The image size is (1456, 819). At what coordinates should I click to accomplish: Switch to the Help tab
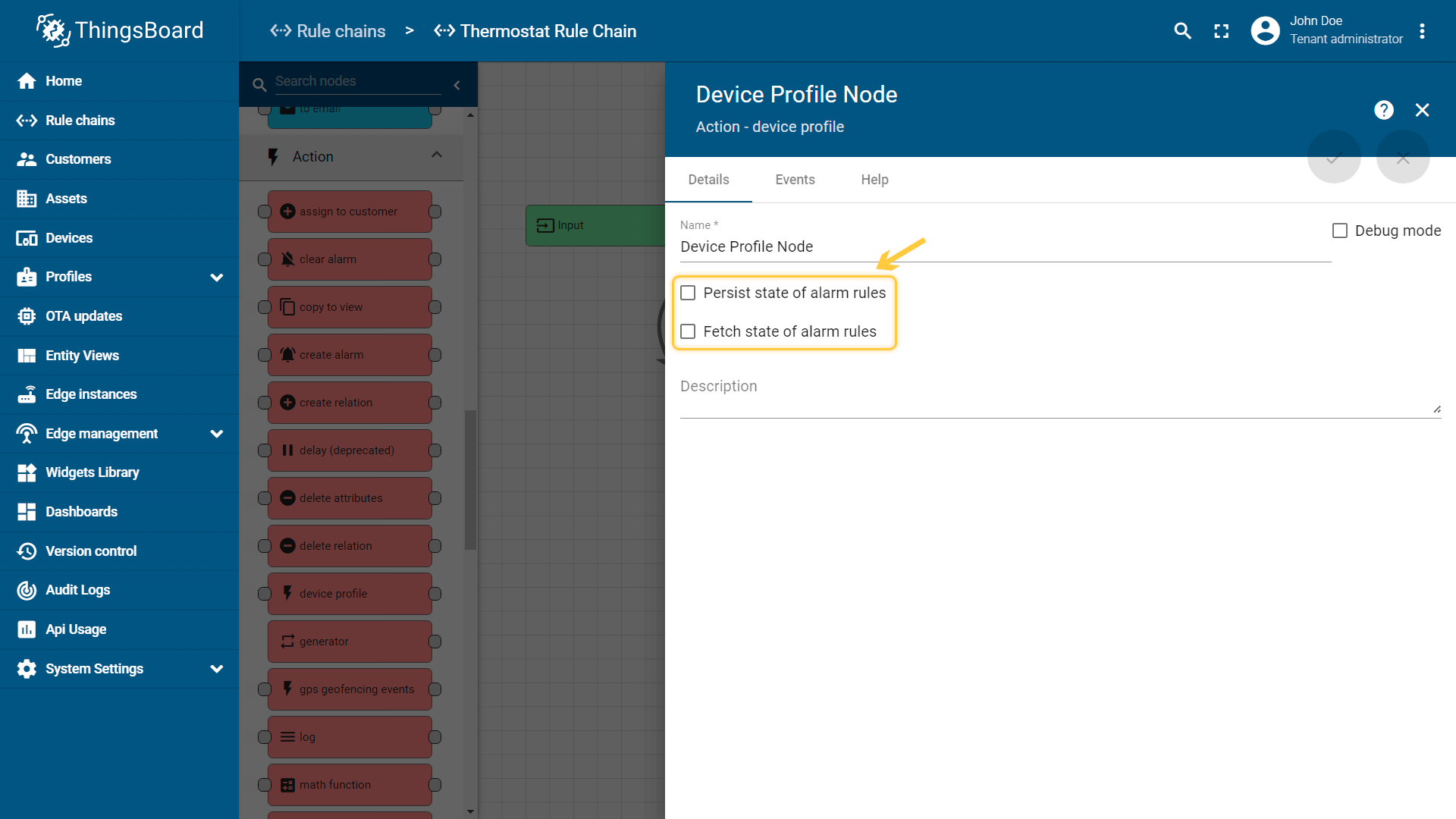(x=874, y=180)
